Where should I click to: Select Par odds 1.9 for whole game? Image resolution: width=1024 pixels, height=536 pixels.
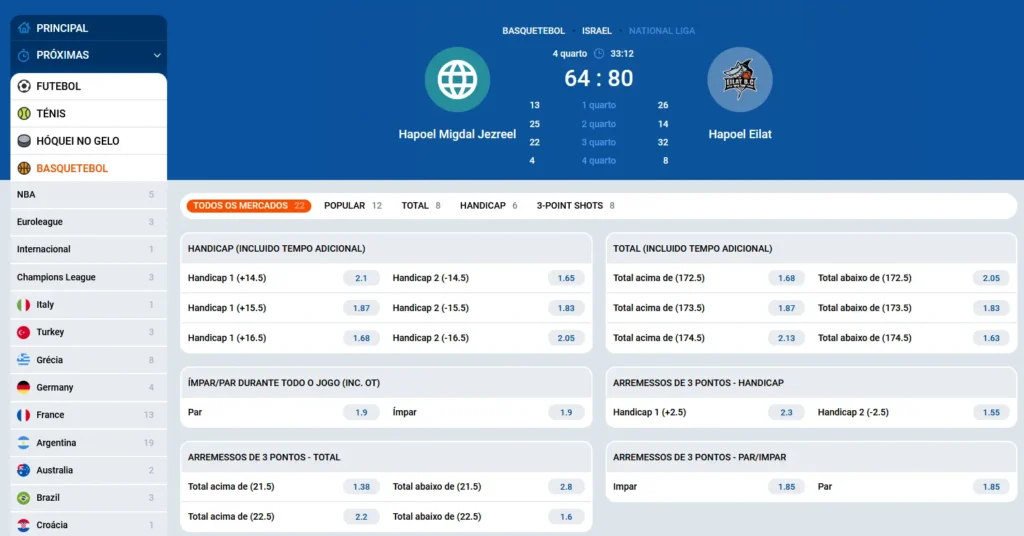(x=361, y=413)
